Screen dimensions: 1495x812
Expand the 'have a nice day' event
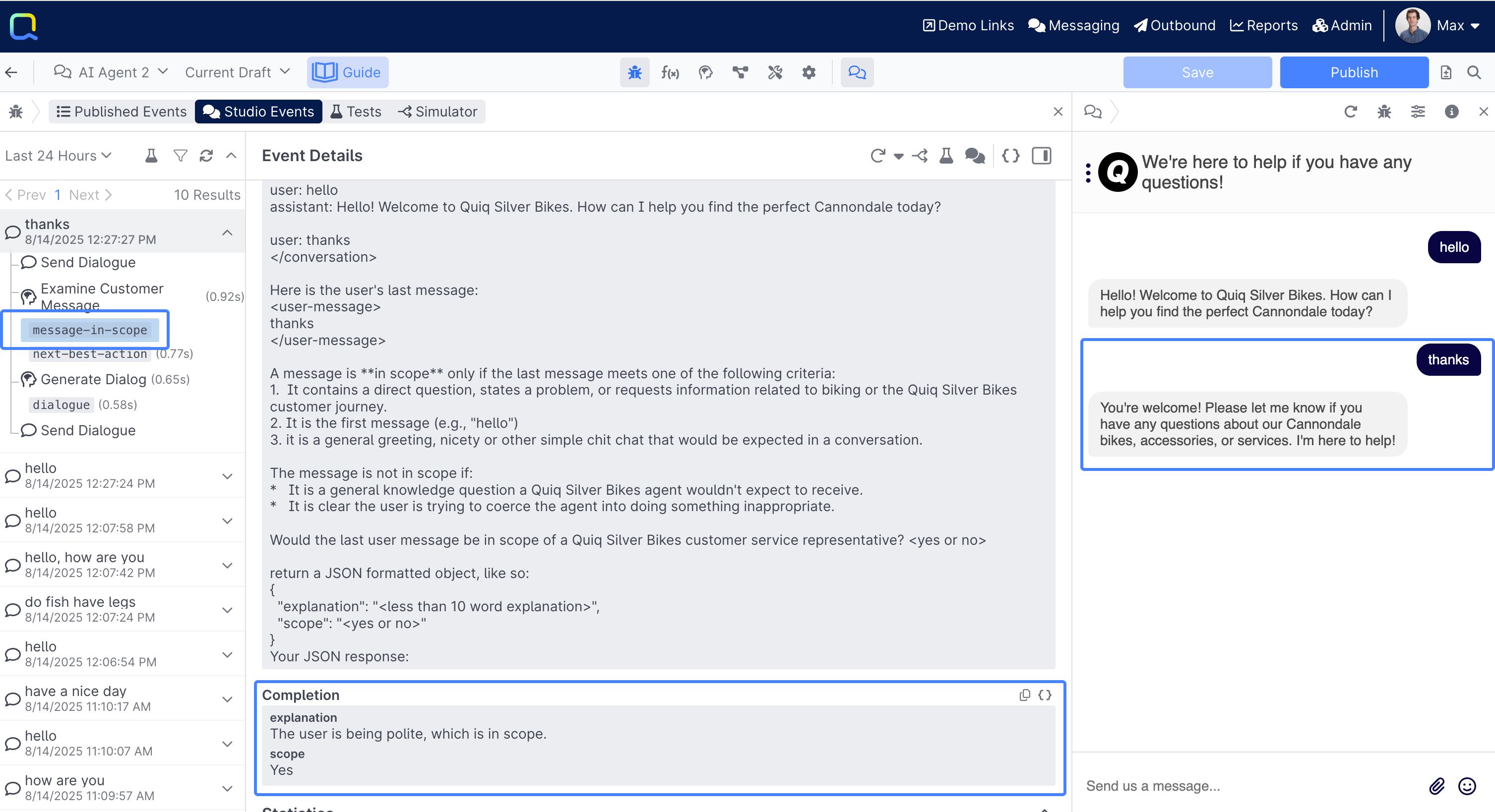pyautogui.click(x=228, y=699)
